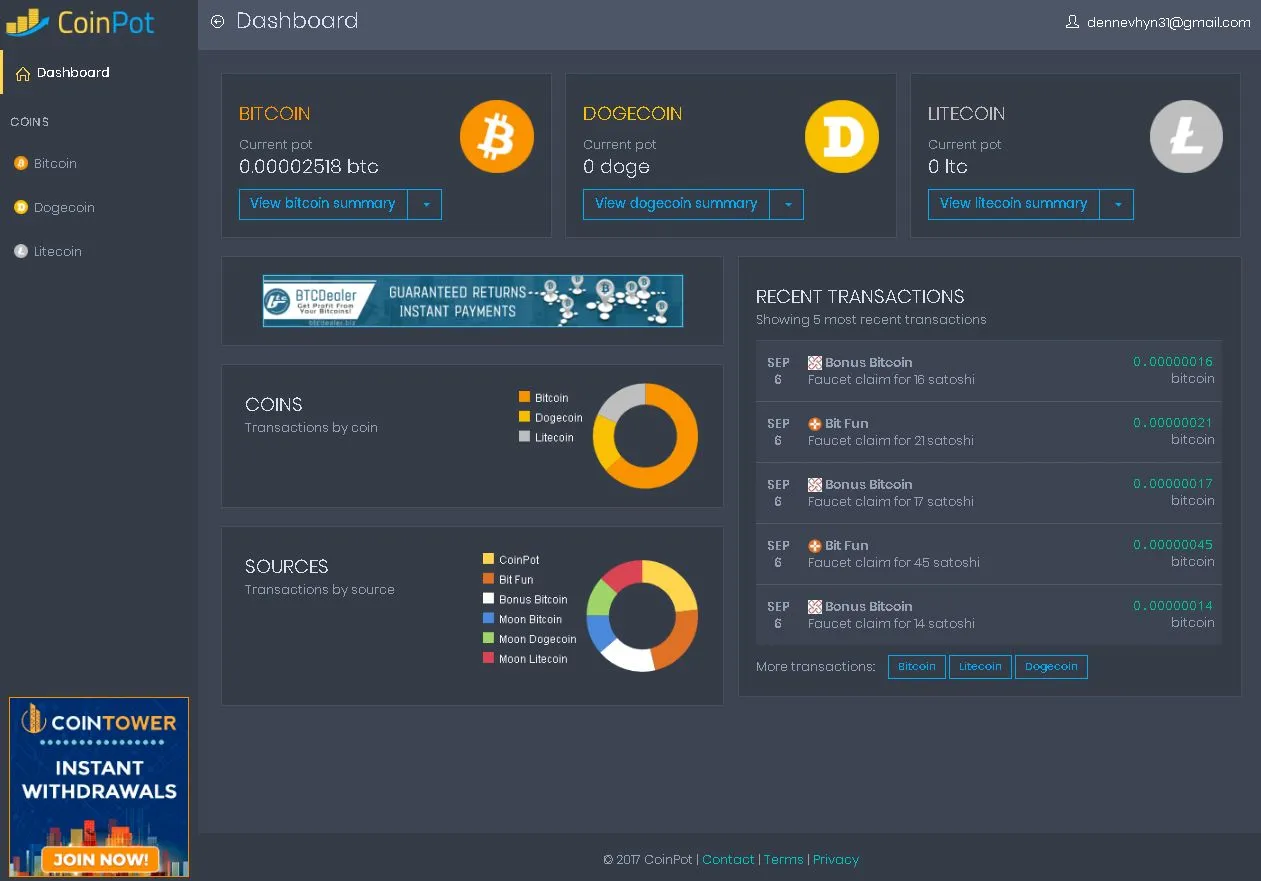This screenshot has height=881, width=1261.
Task: Open the Litecoin sidebar menu item
Action: [x=99, y=251]
